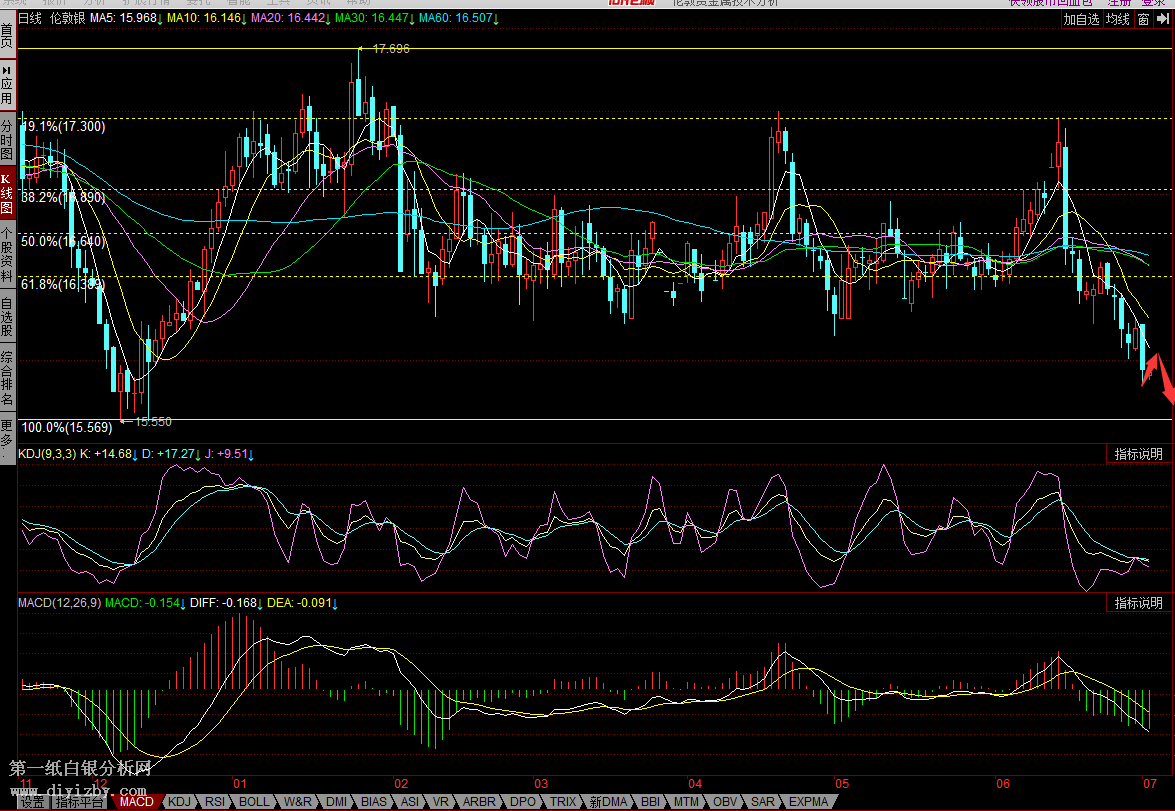The width and height of the screenshot is (1175, 811).
Task: Open 分时图 from the left sidebar
Action: (x=7, y=140)
